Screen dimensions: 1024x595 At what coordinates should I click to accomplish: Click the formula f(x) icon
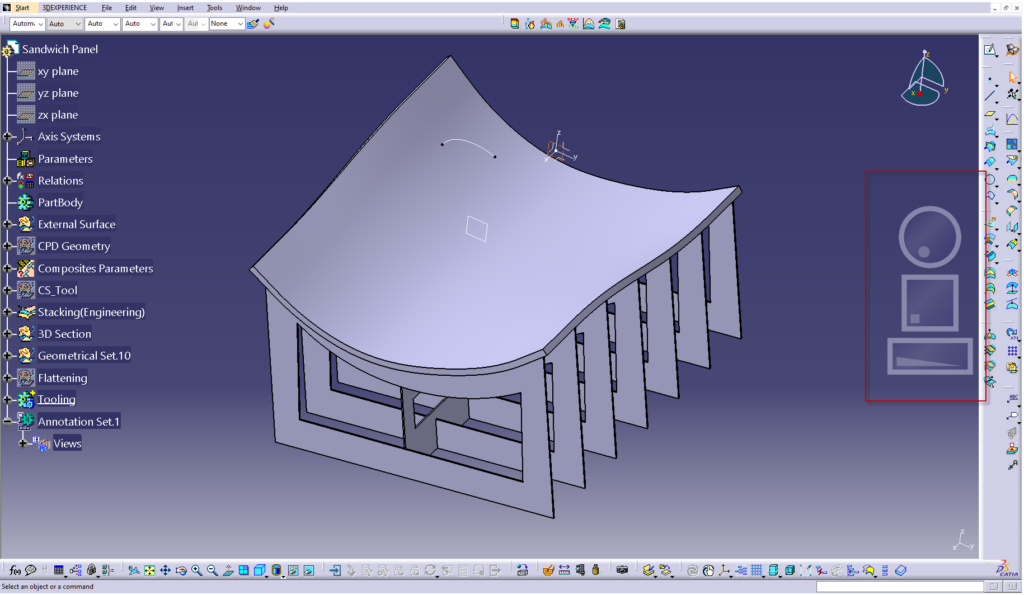coord(14,570)
